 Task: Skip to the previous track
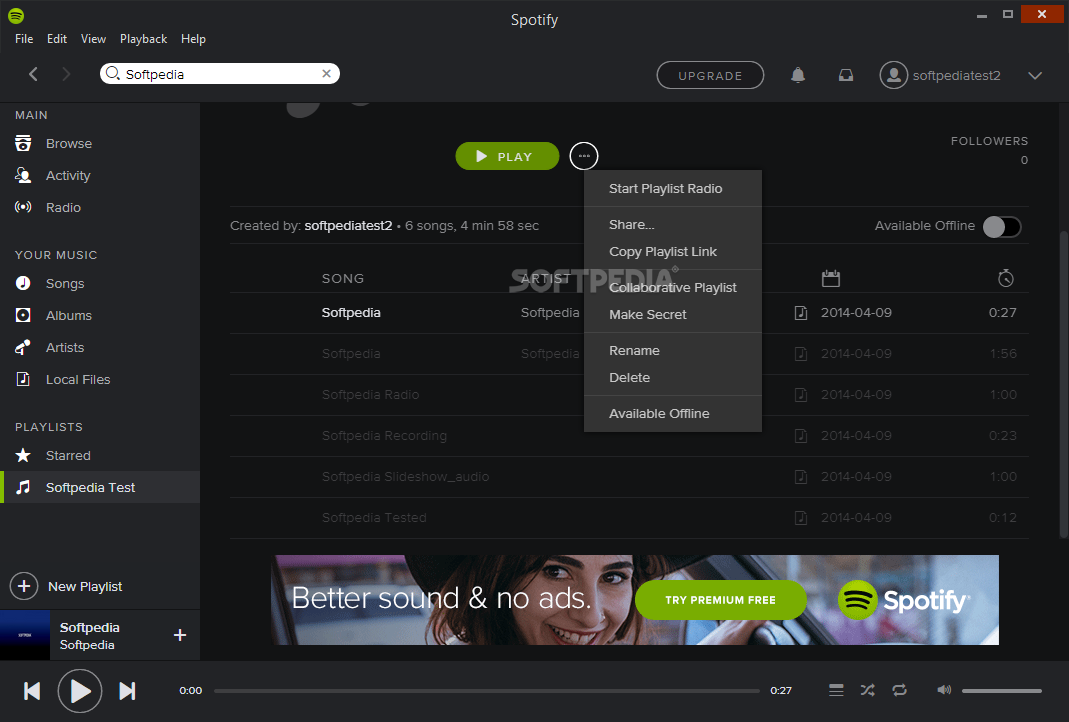tap(32, 691)
